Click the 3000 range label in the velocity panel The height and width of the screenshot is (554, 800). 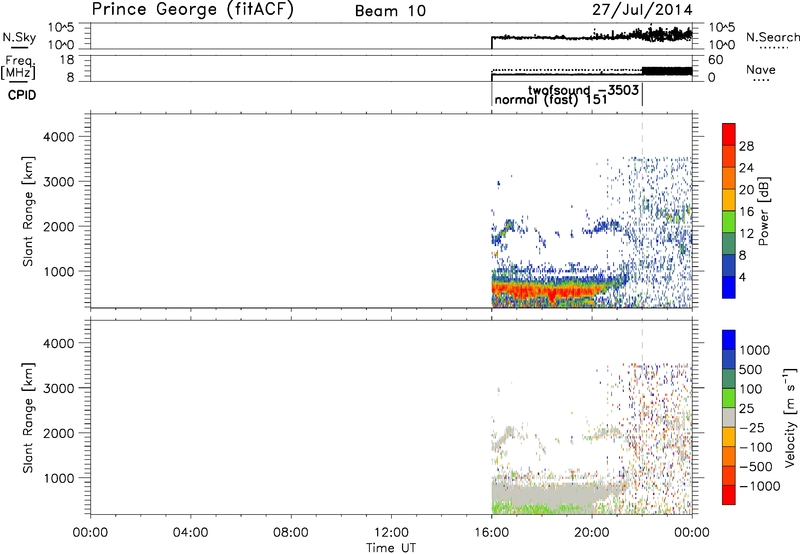(x=59, y=388)
